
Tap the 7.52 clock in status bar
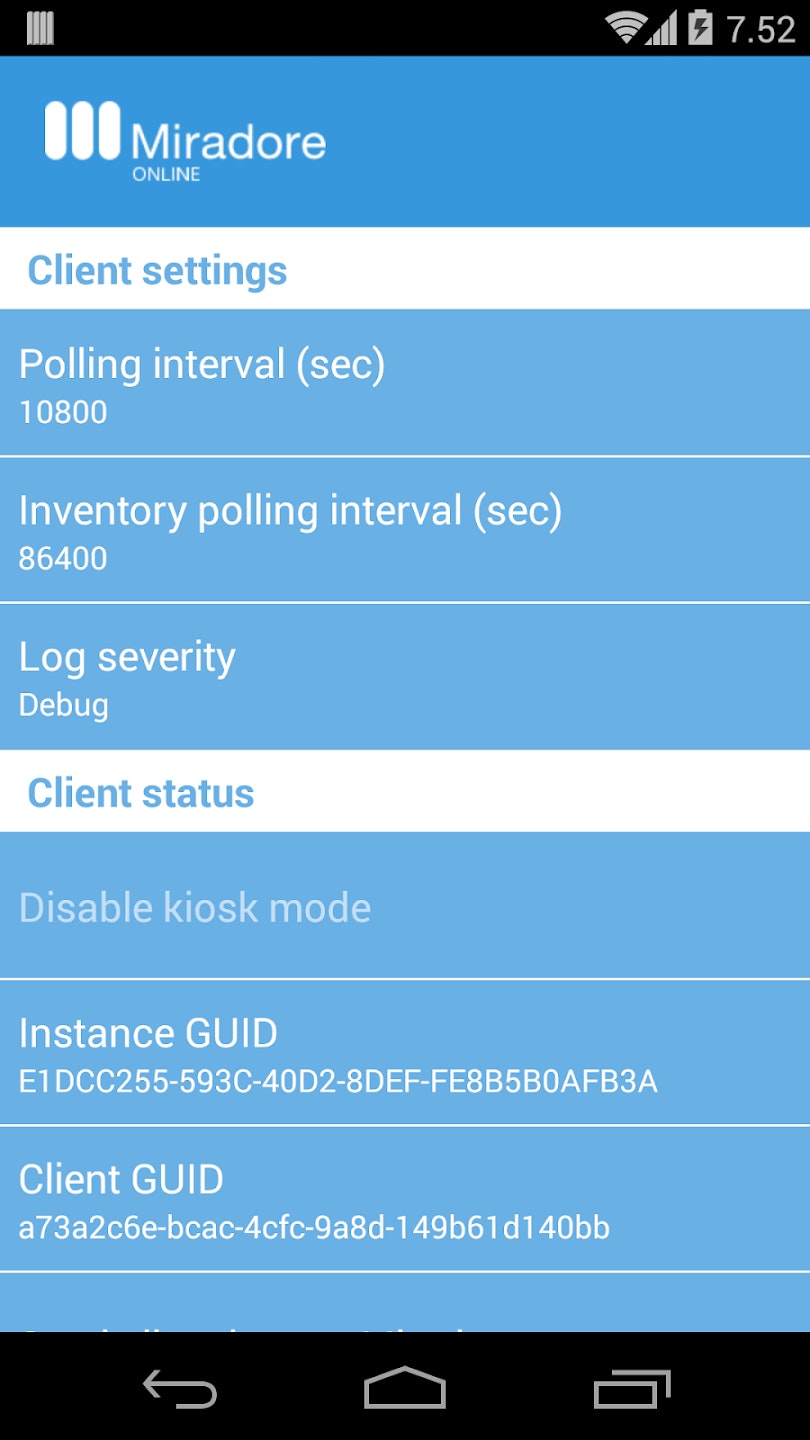click(761, 29)
